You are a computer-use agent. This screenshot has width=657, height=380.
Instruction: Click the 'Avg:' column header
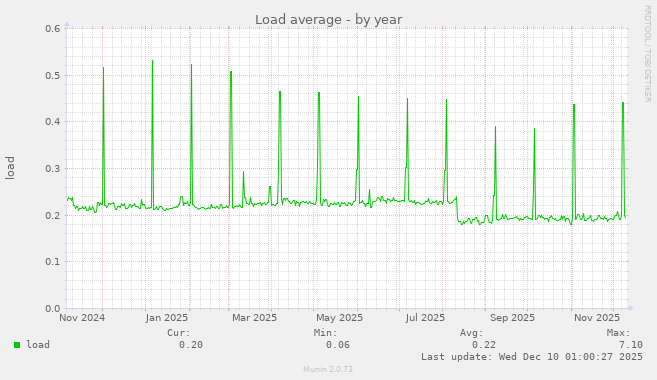tap(472, 333)
